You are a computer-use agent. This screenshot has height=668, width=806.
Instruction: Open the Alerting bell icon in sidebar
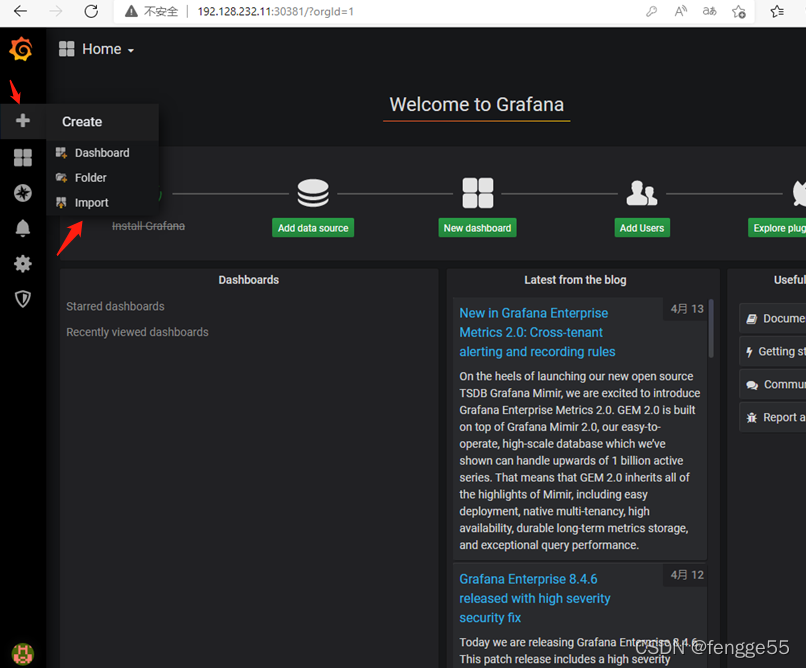[23, 228]
